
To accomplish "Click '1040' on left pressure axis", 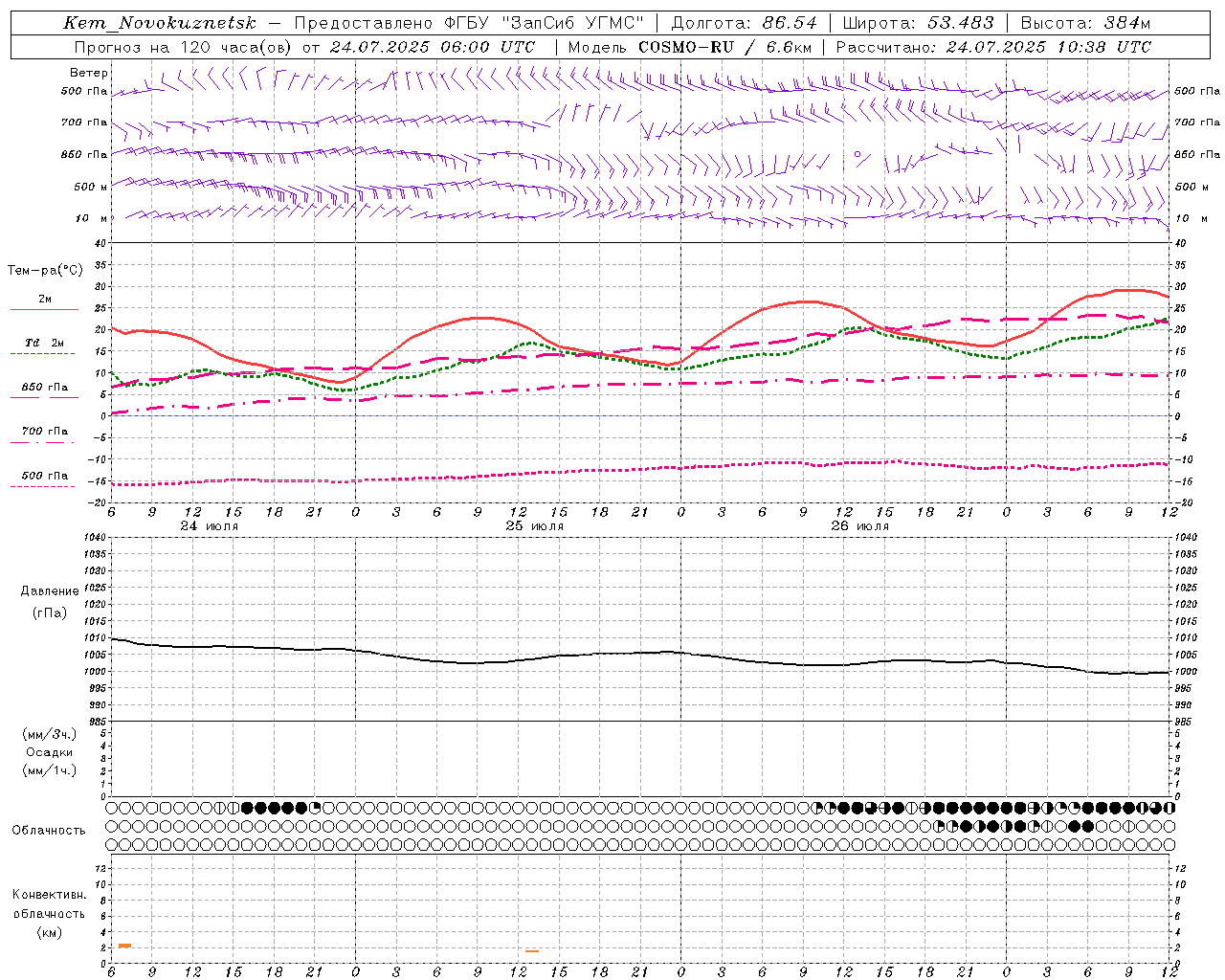I will (94, 538).
